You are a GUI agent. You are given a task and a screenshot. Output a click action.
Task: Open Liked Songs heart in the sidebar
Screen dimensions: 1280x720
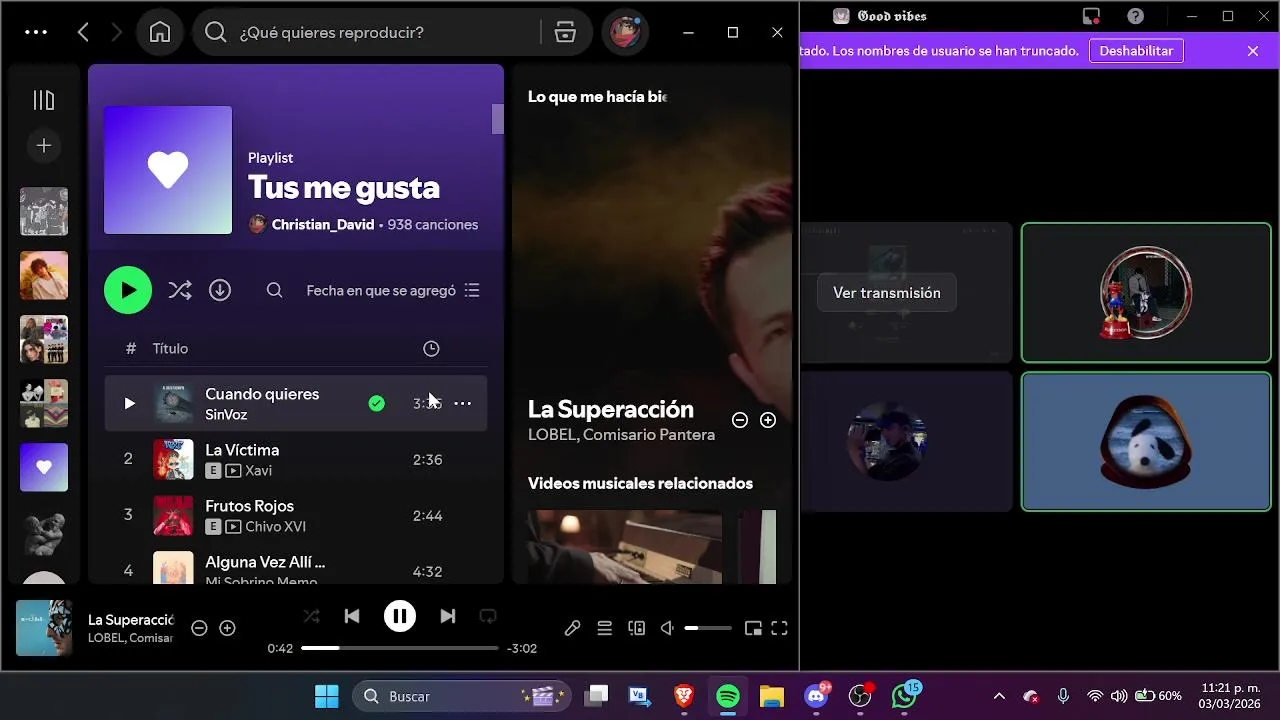click(44, 467)
